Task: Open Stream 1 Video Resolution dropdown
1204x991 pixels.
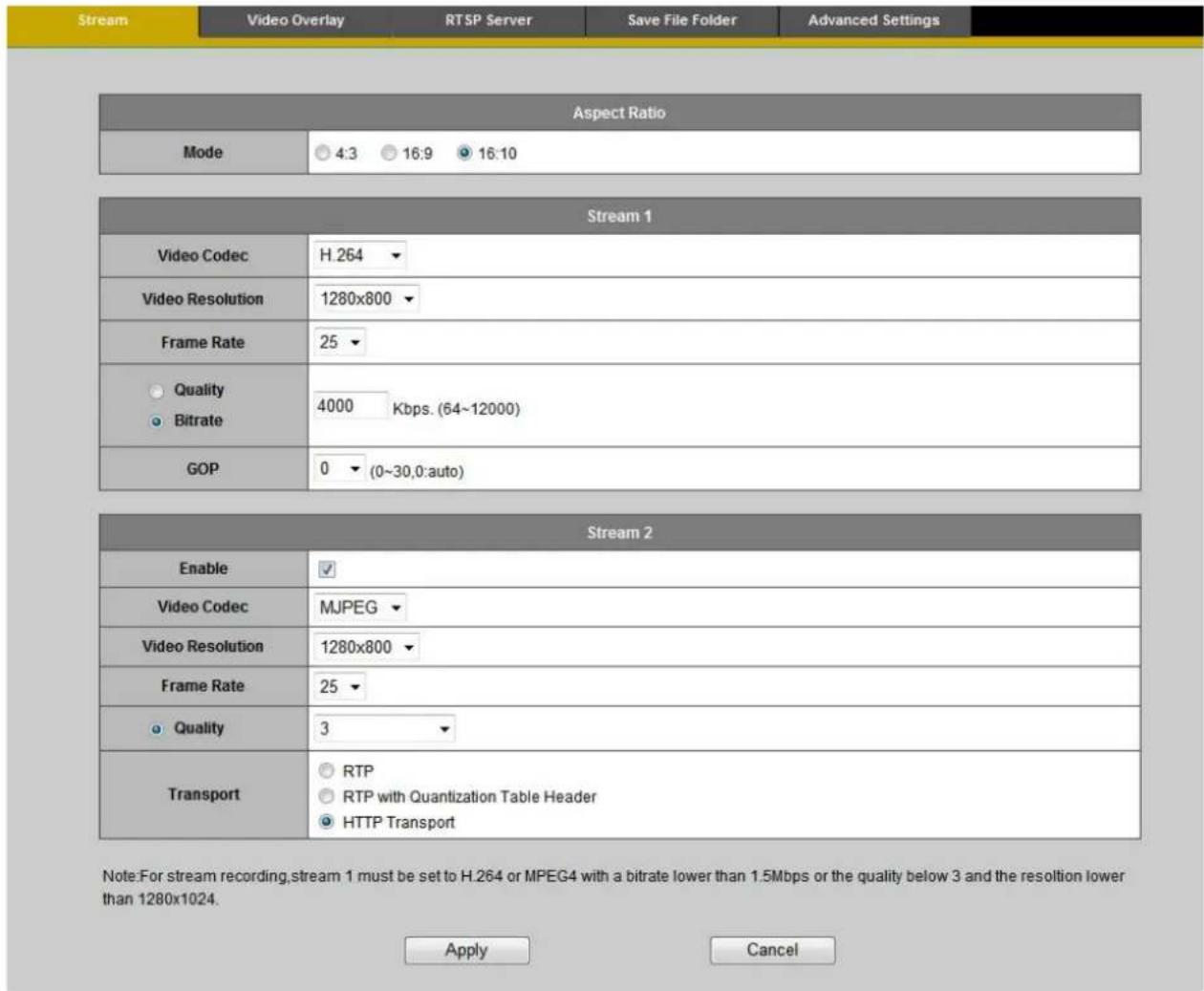Action: point(367,299)
